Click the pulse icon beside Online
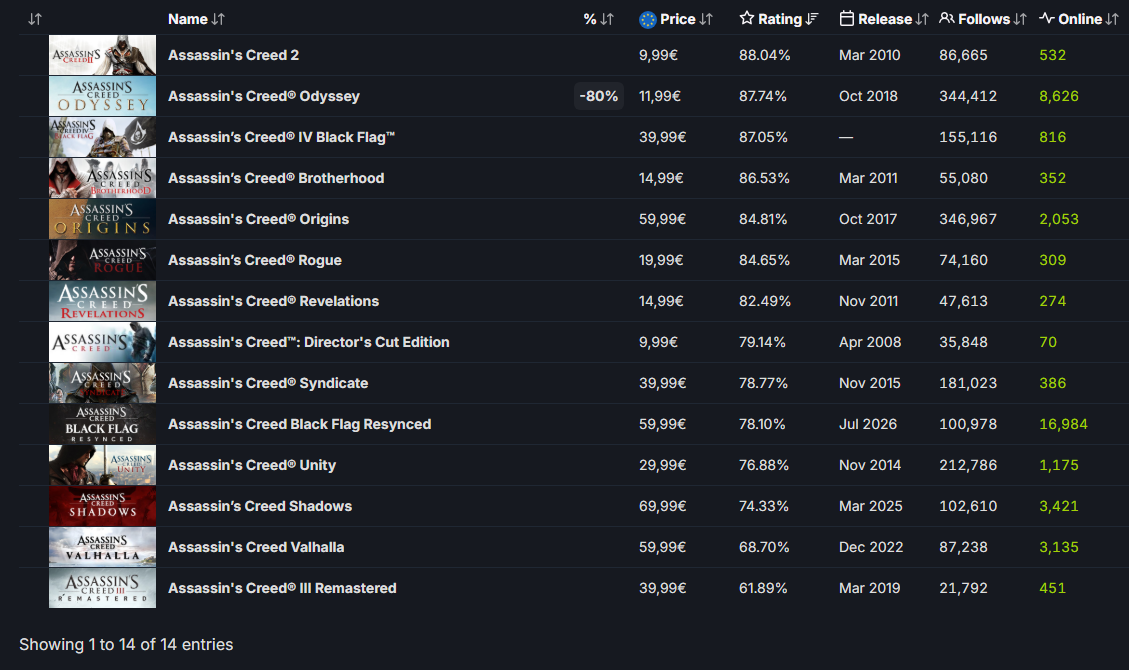The width and height of the screenshot is (1129, 670). tap(1047, 19)
